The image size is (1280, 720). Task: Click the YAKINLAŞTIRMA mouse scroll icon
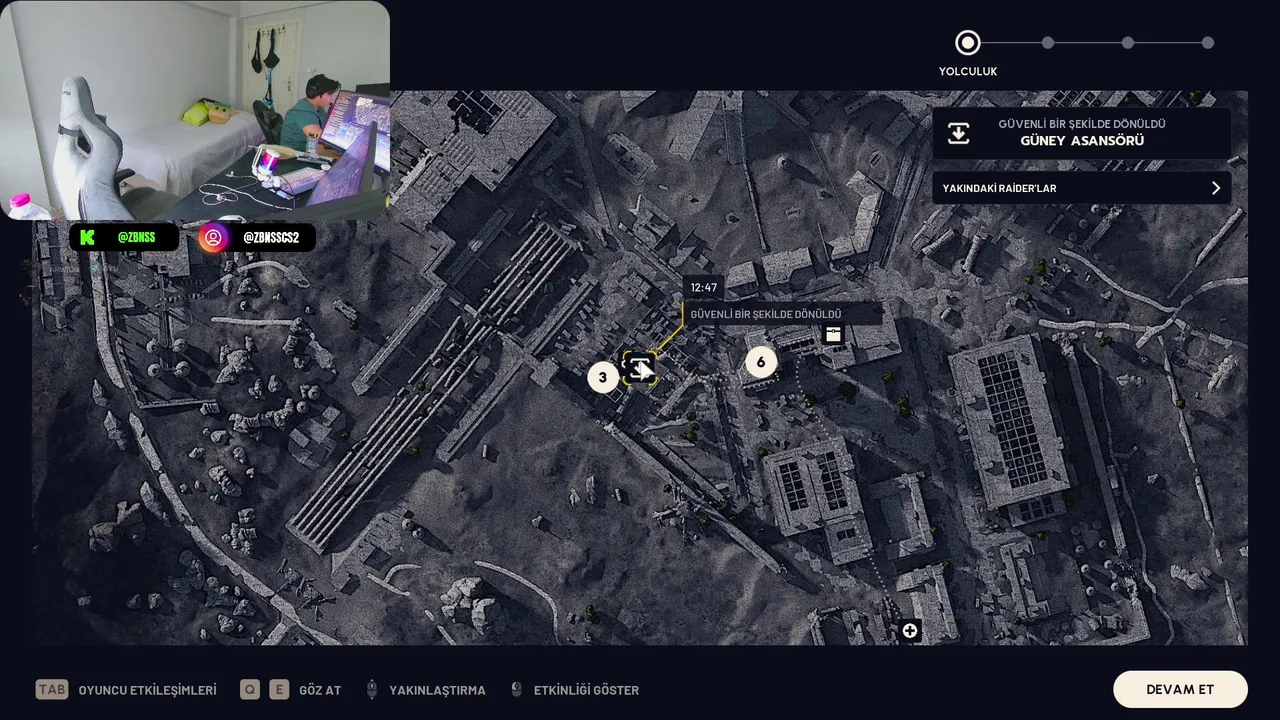pyautogui.click(x=371, y=689)
